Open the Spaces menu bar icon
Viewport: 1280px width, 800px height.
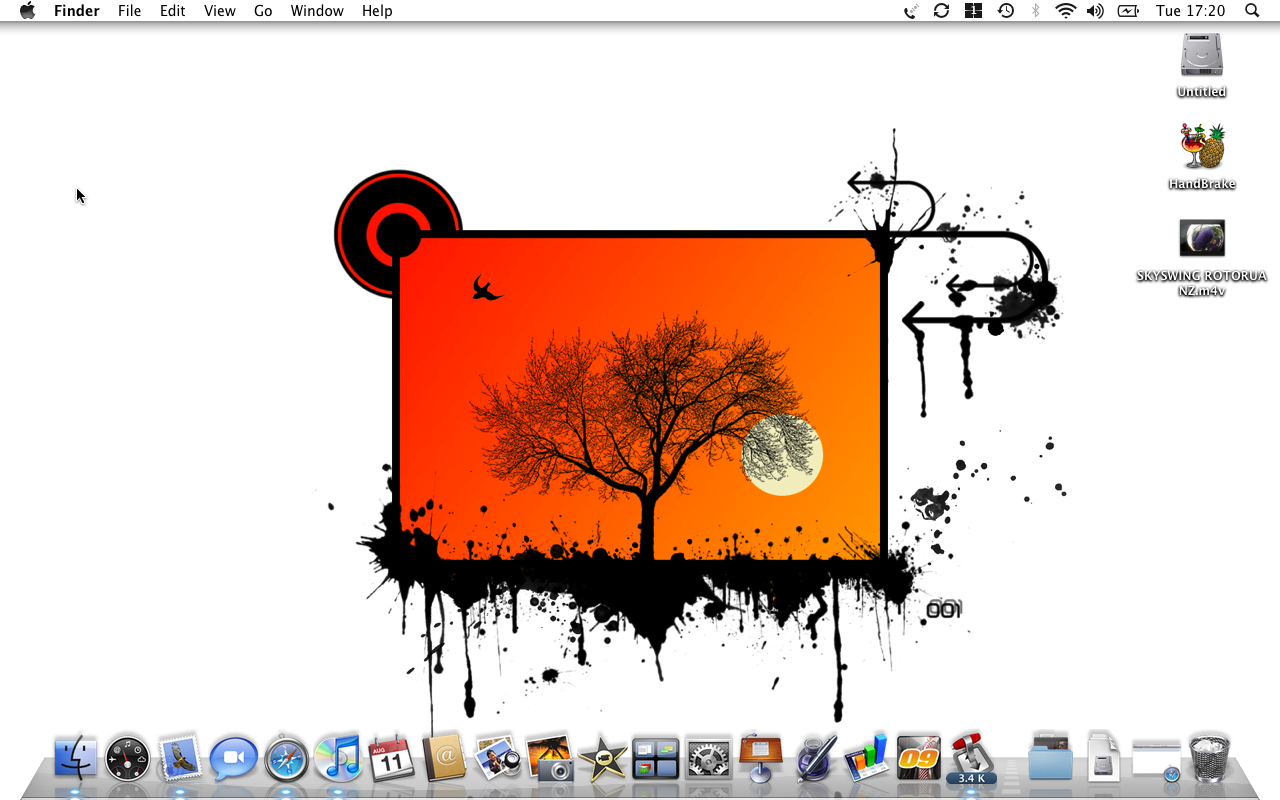[973, 11]
